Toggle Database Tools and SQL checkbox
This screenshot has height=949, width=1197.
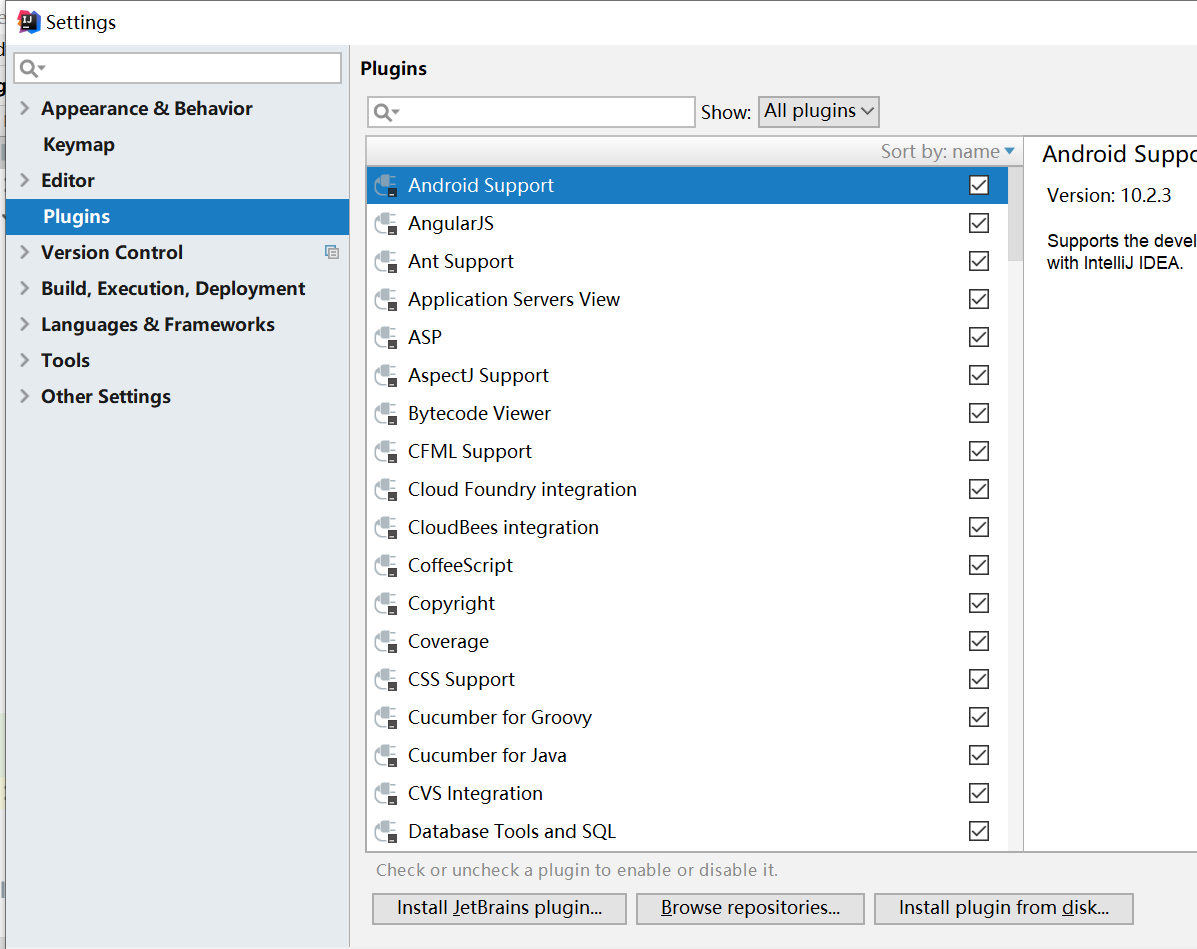979,831
